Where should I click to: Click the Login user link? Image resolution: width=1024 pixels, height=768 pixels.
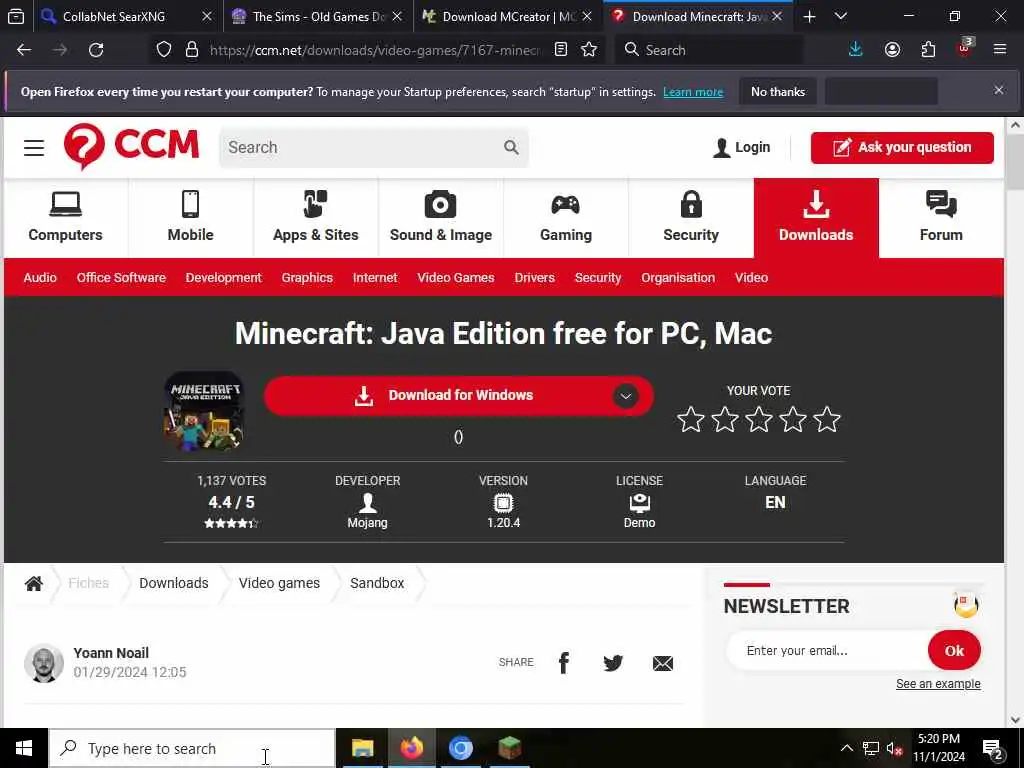coord(742,148)
